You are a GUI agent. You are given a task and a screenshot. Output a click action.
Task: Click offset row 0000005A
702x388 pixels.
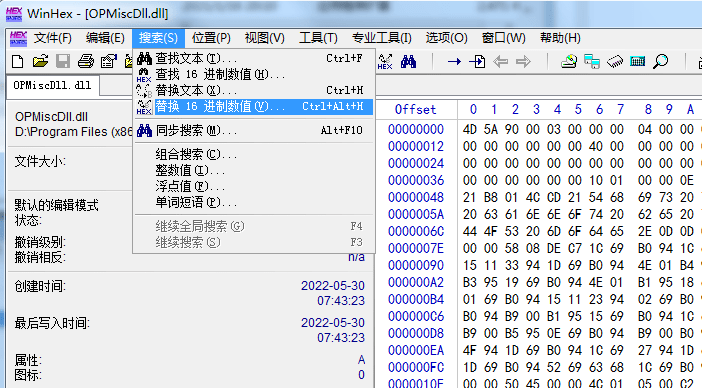[416, 214]
